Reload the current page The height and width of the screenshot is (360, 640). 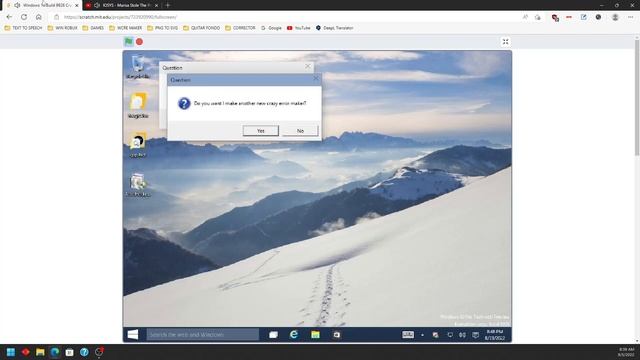24,17
